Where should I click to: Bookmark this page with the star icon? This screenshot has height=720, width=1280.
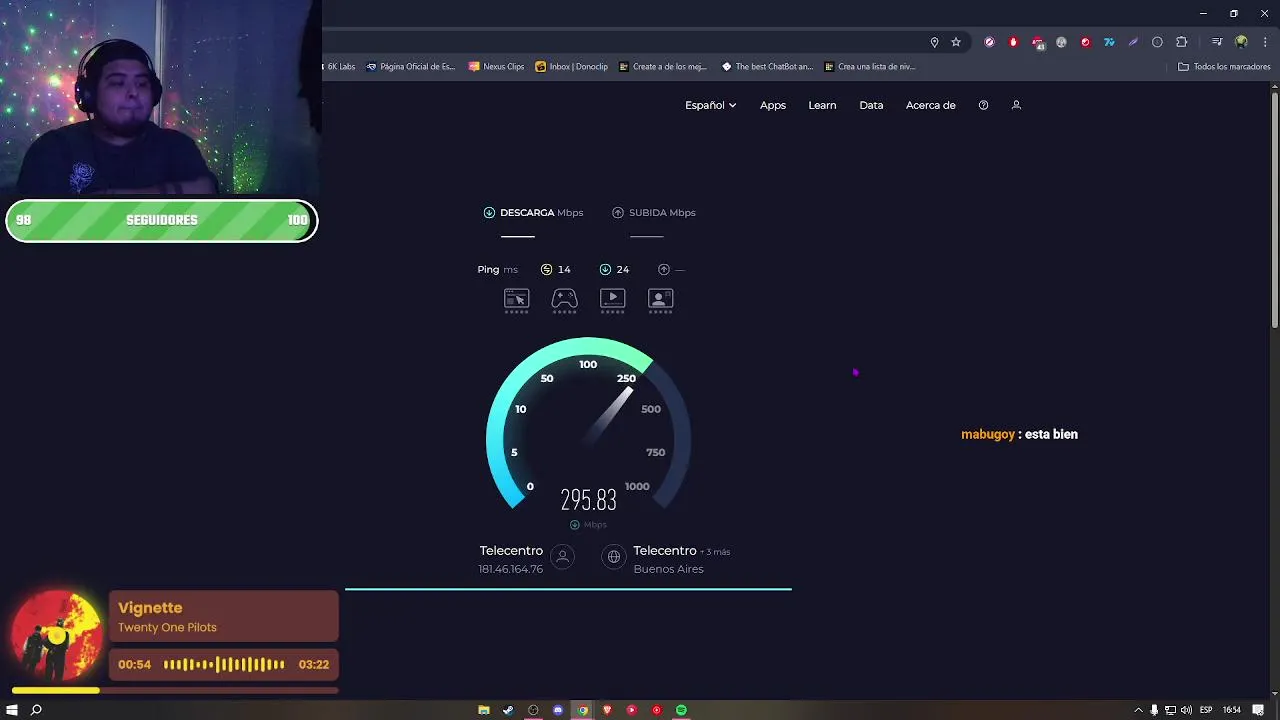956,42
